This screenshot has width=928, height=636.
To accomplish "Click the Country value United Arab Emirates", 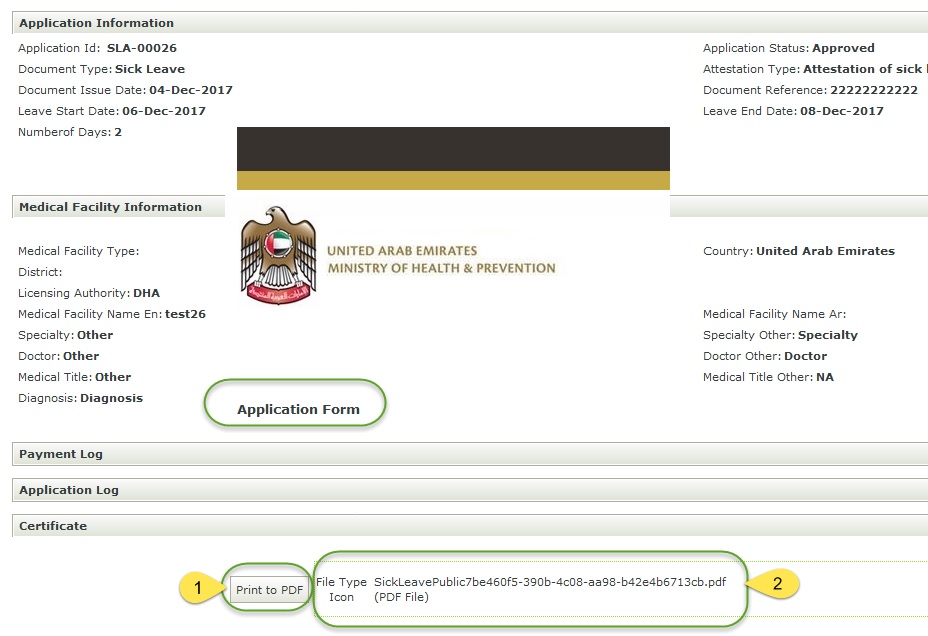I will [825, 251].
